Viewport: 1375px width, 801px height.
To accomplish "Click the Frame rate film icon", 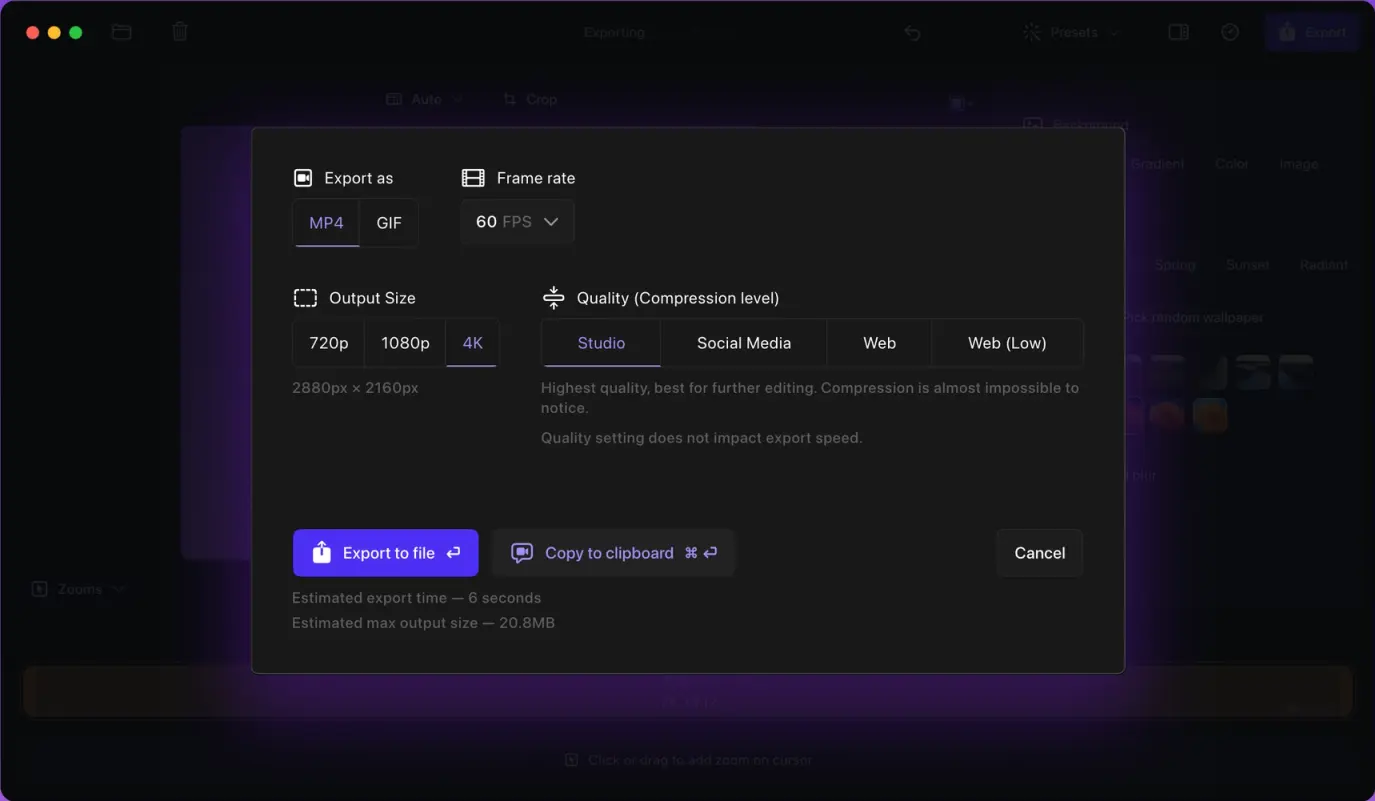I will click(473, 178).
